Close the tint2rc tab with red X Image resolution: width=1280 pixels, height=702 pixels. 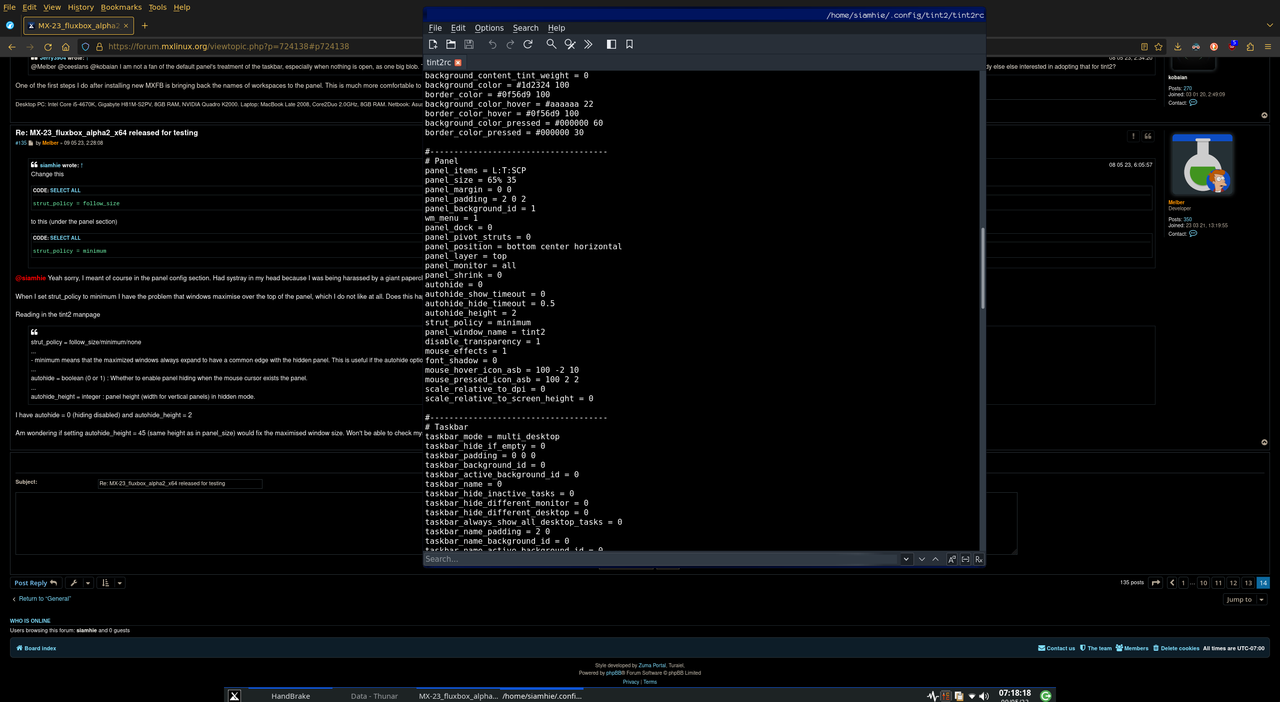click(x=458, y=63)
